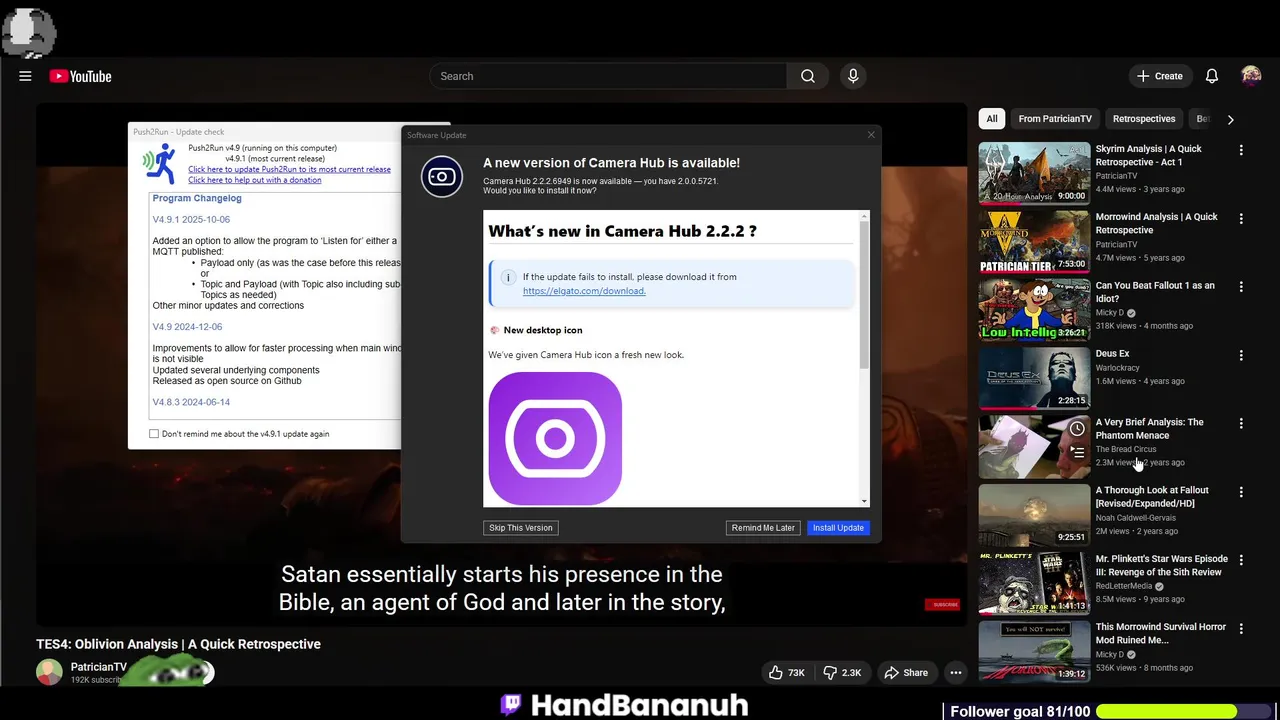1280x720 pixels.
Task: Close the Software Update dialog
Action: point(871,135)
